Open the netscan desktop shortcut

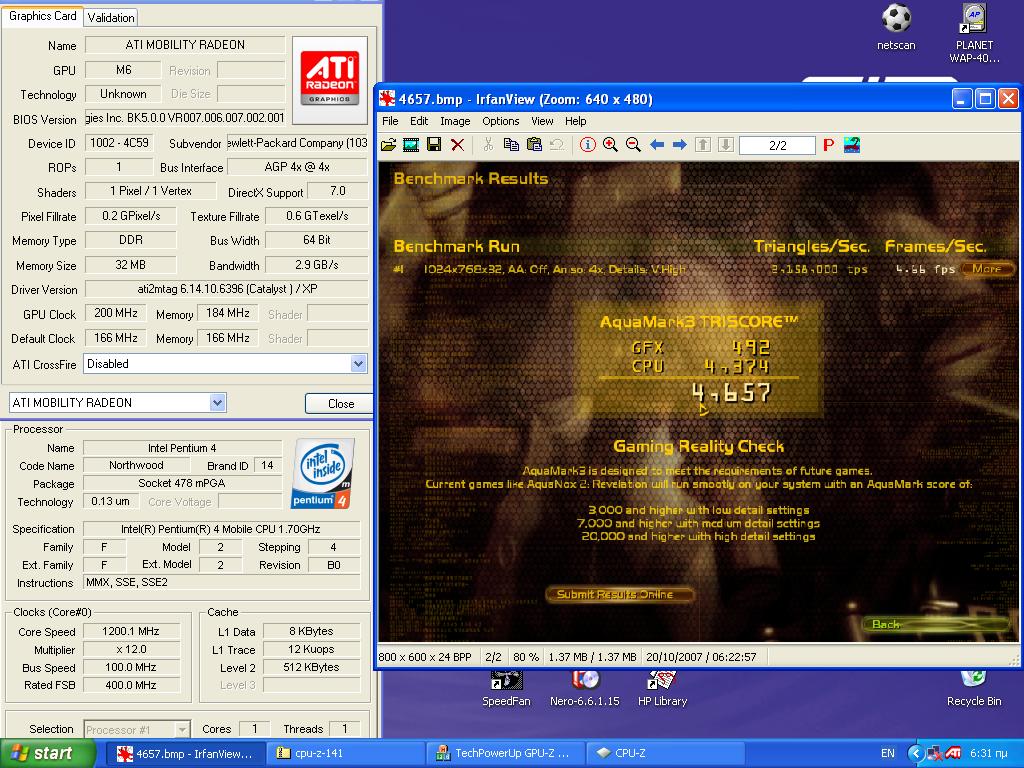point(896,27)
